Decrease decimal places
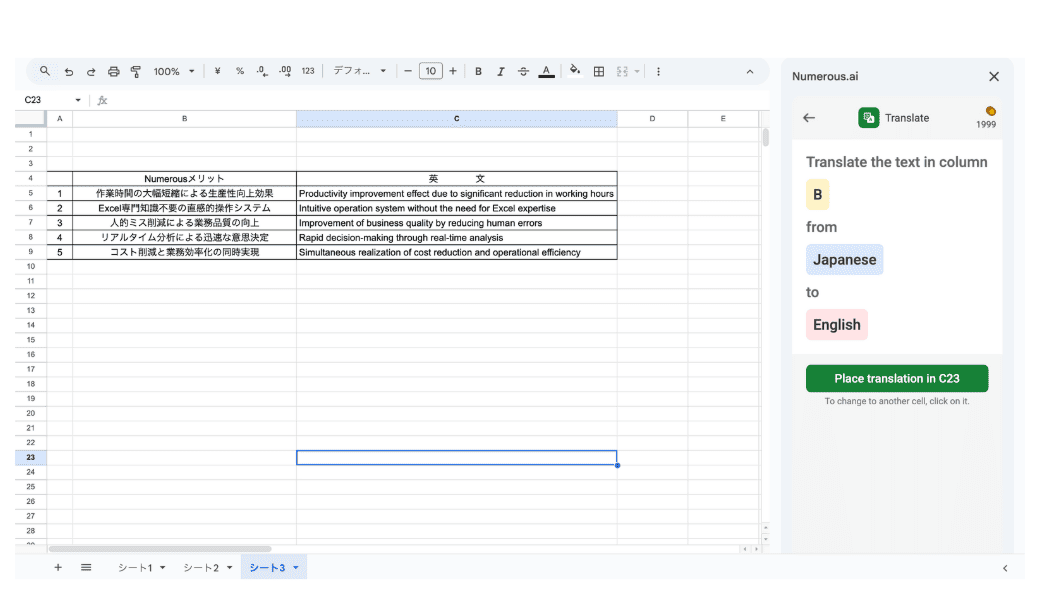This screenshot has height=612, width=1046. point(262,71)
